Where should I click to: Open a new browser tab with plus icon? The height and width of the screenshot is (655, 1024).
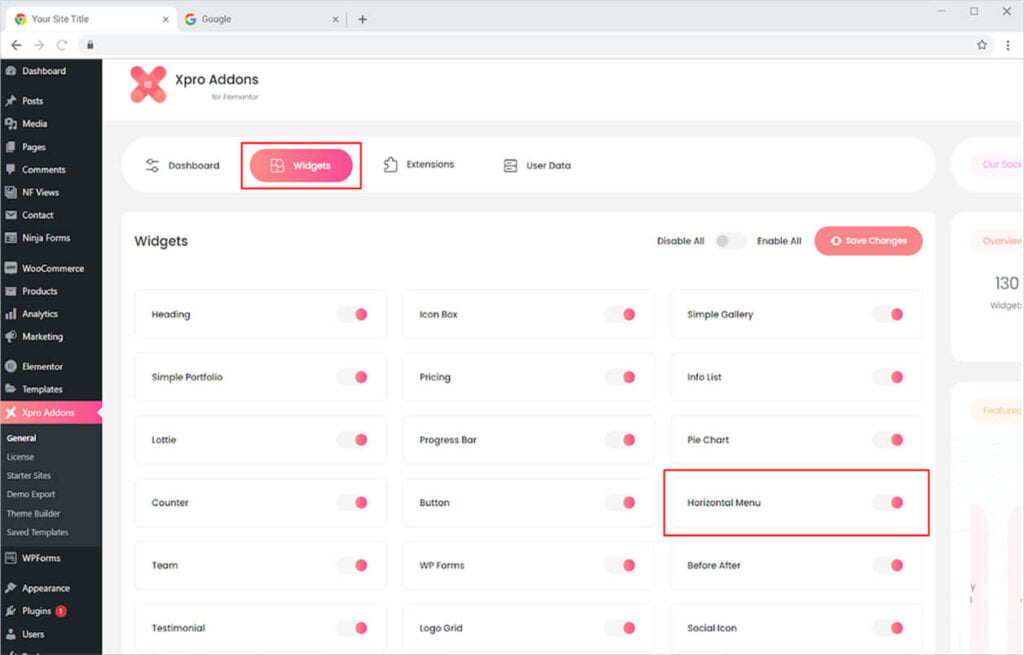pos(362,19)
